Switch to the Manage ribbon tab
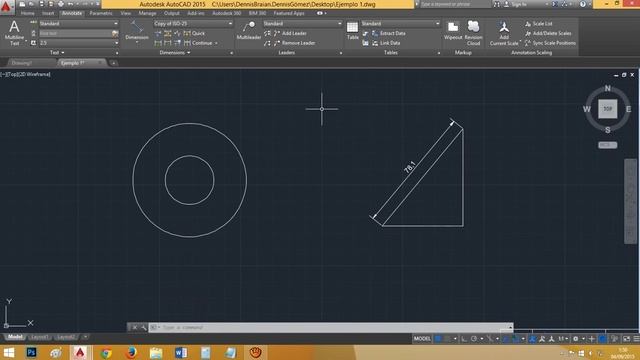640x360 pixels. (147, 13)
